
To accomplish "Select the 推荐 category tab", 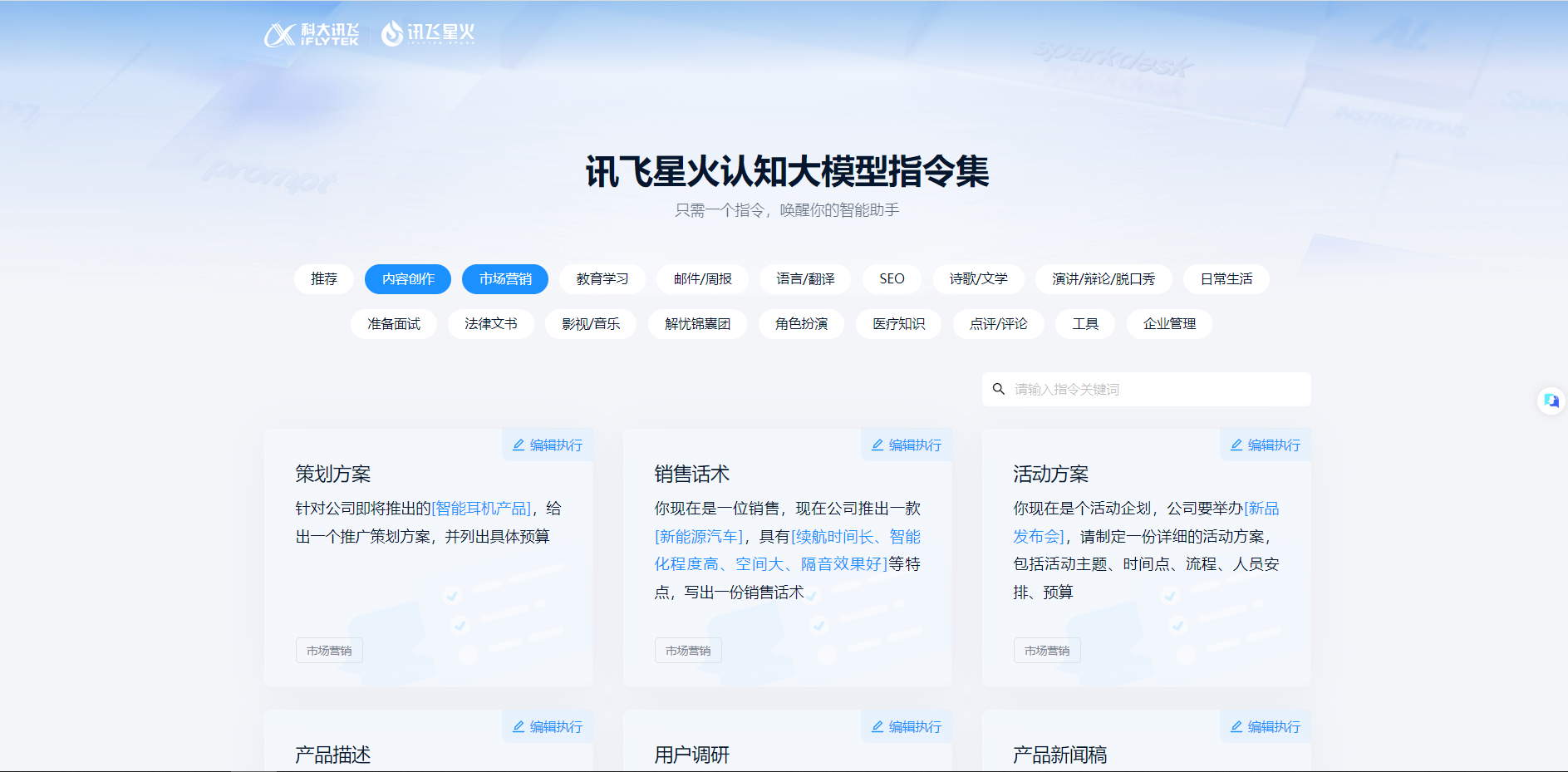I will point(324,279).
